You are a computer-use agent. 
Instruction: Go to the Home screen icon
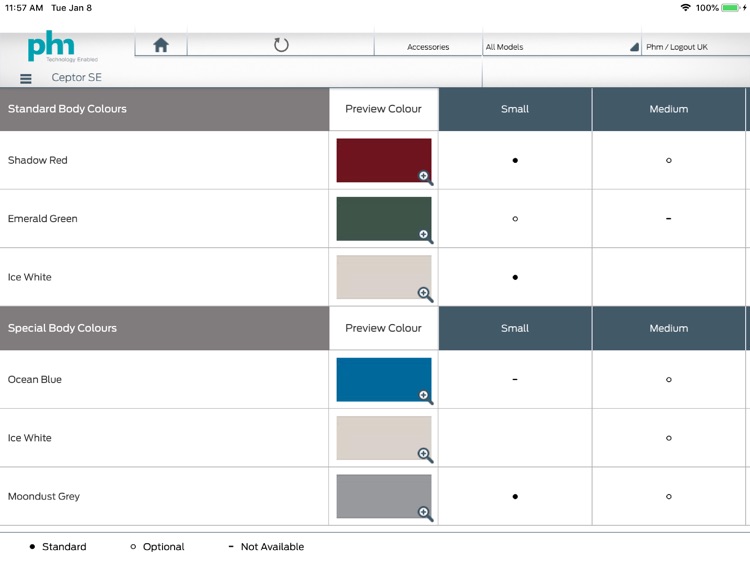[161, 45]
